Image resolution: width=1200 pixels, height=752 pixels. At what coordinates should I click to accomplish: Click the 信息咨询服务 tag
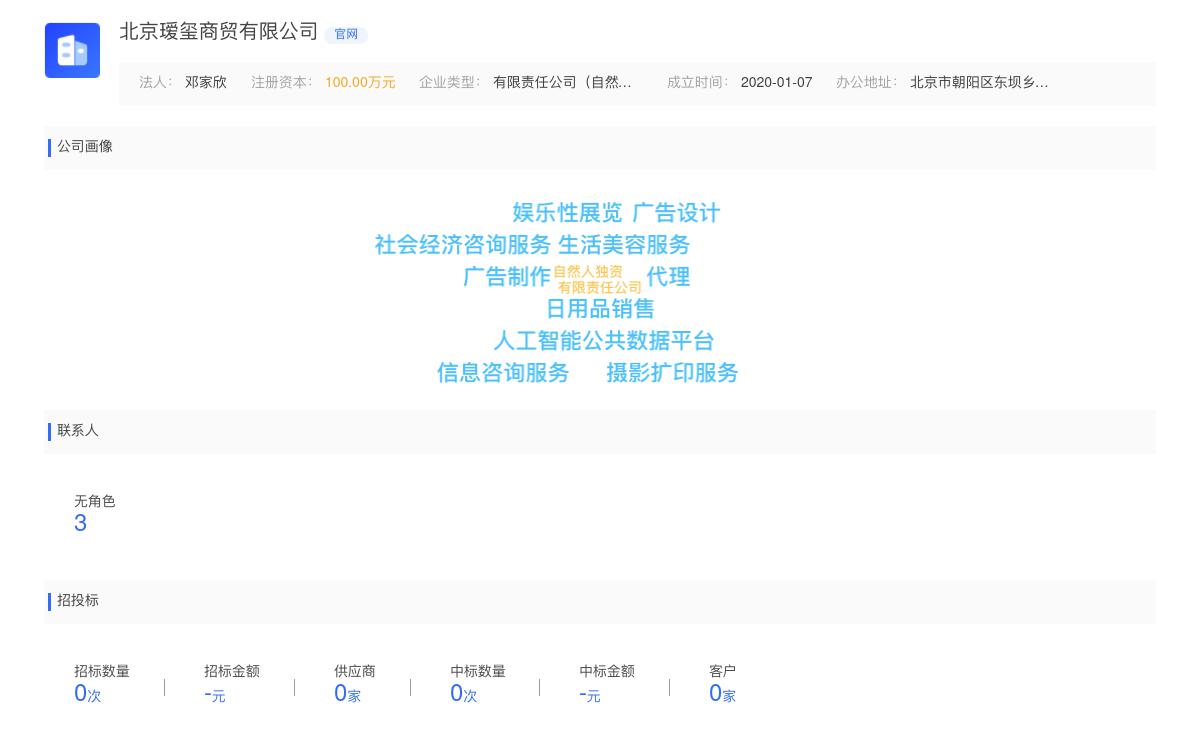pos(503,372)
